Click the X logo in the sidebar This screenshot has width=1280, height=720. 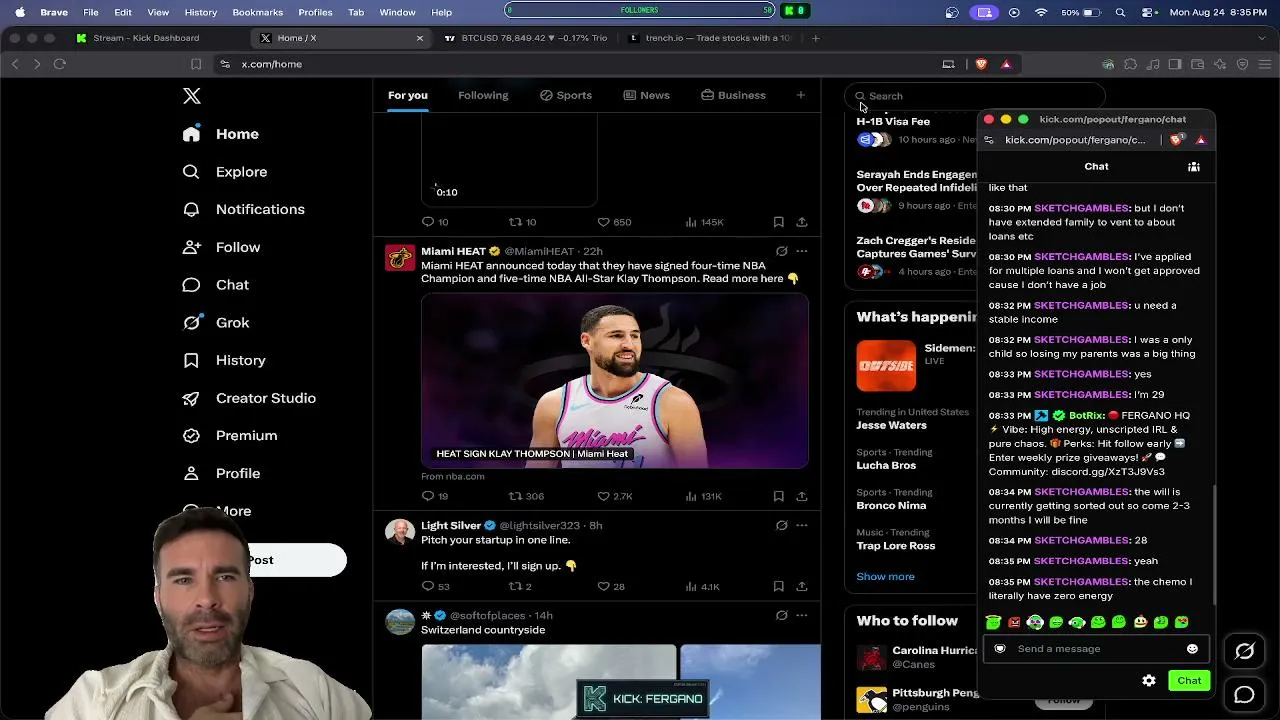point(192,96)
